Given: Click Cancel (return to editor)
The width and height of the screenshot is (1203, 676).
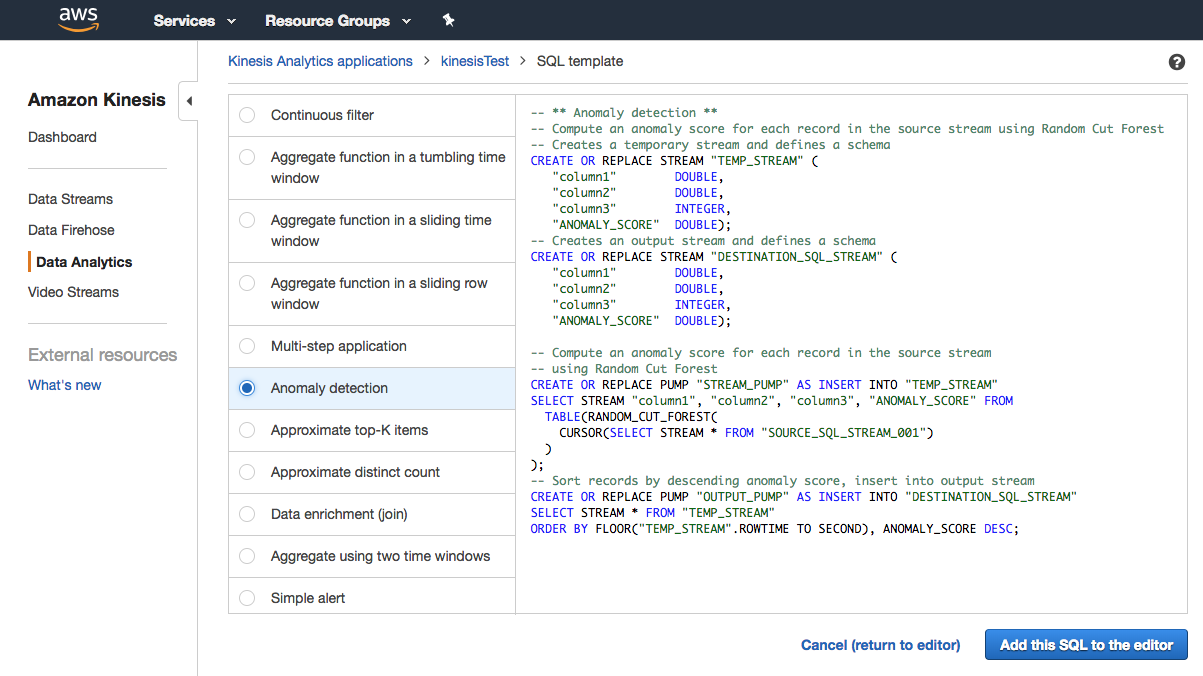Looking at the screenshot, I should pyautogui.click(x=880, y=645).
